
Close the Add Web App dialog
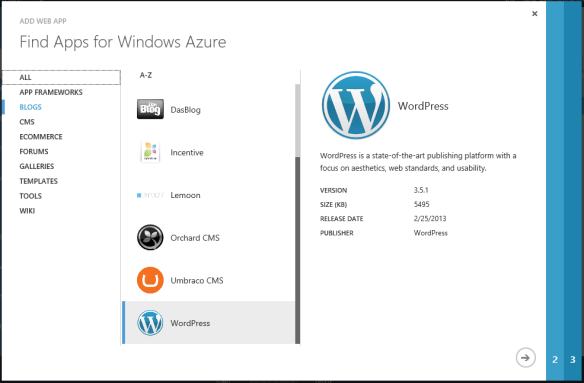(x=534, y=14)
